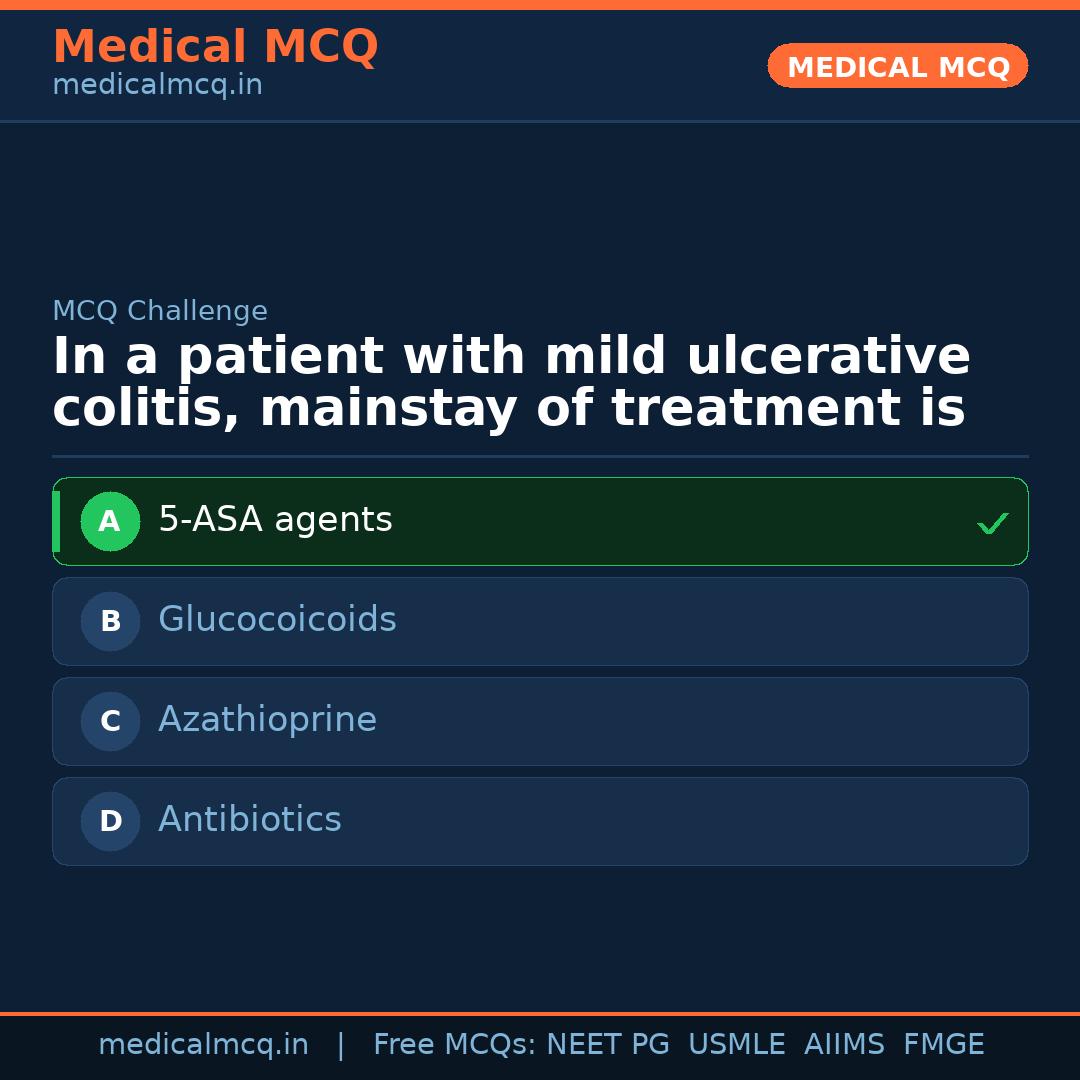Pick the Azathioprine answer option
Viewport: 1080px width, 1080px height.
[267, 720]
